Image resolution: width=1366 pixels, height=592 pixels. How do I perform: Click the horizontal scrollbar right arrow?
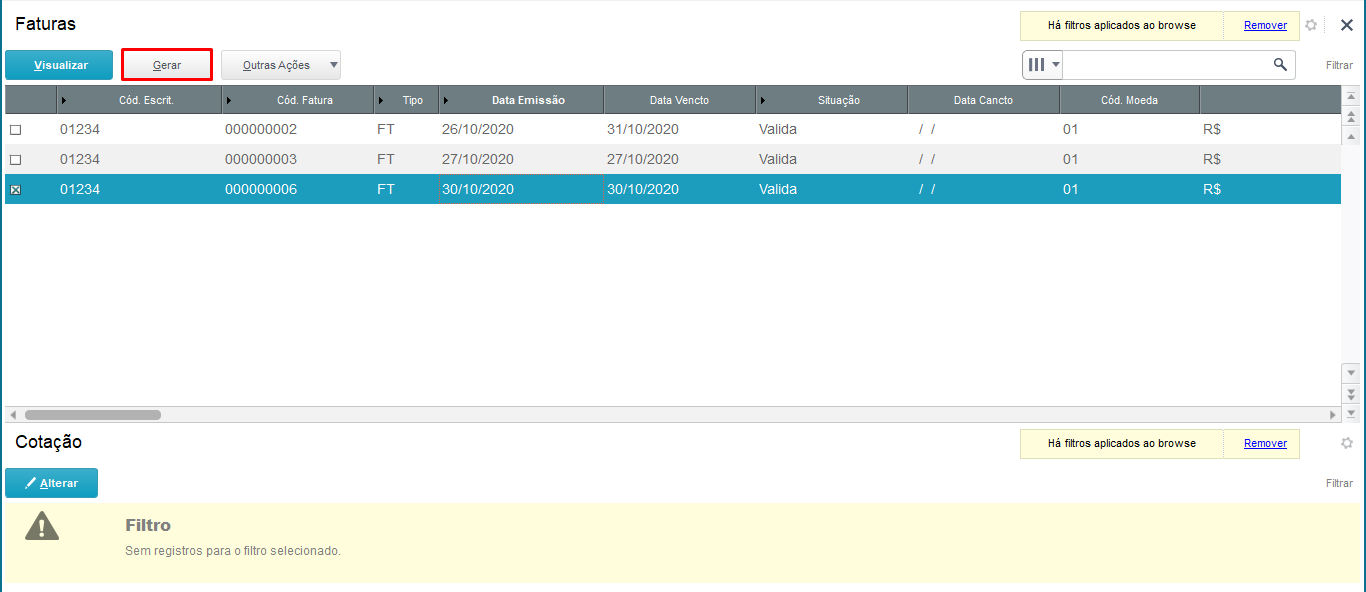[1333, 414]
